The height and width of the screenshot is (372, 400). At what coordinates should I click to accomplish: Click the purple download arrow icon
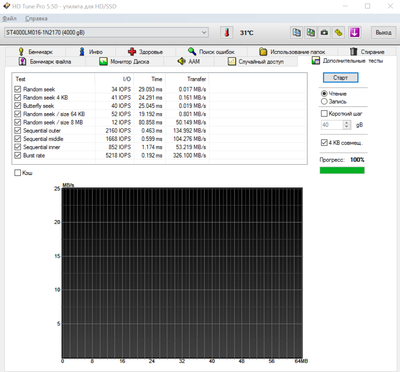pyautogui.click(x=354, y=33)
